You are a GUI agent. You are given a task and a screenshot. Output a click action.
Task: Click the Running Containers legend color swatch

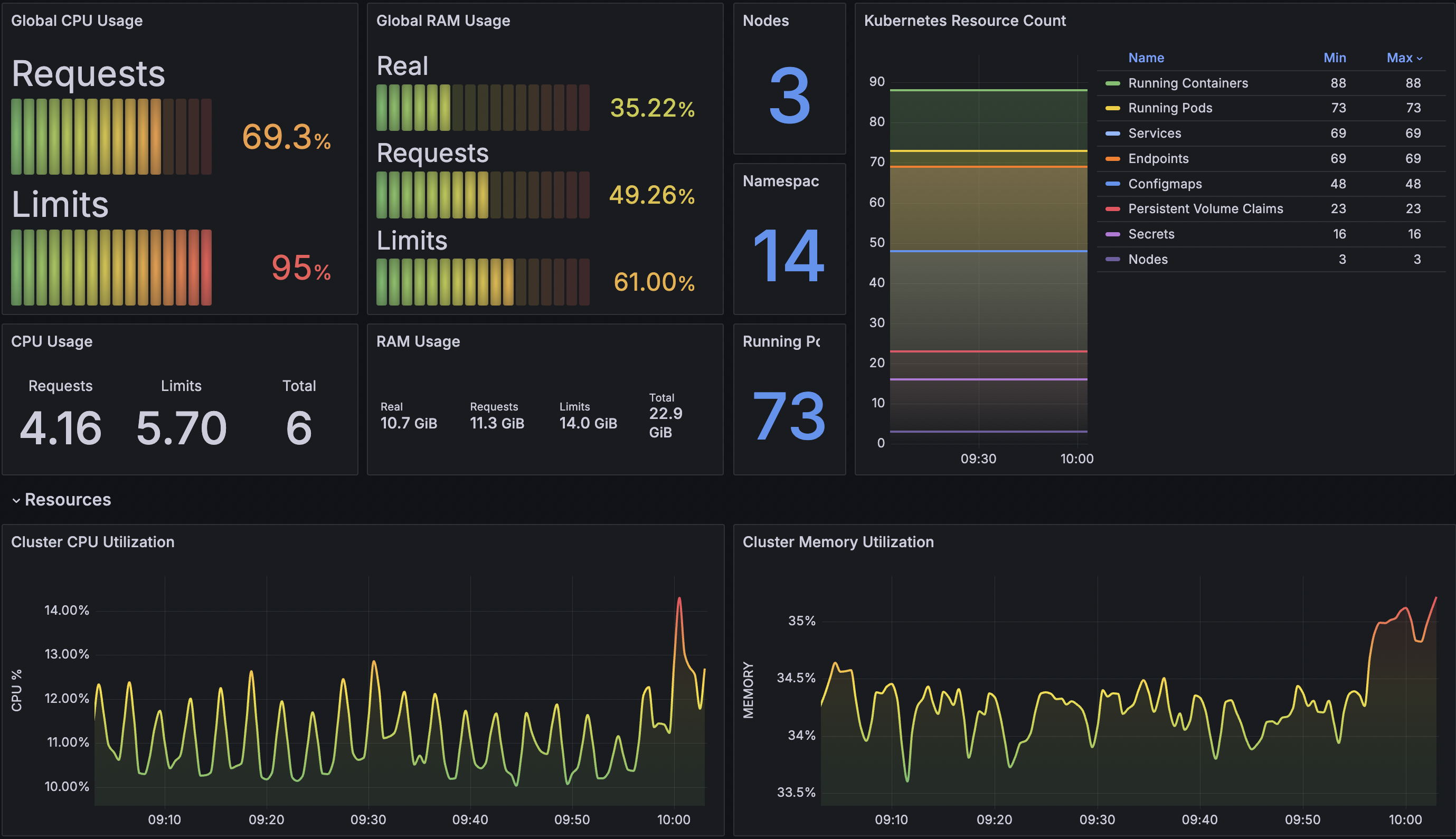click(1112, 83)
